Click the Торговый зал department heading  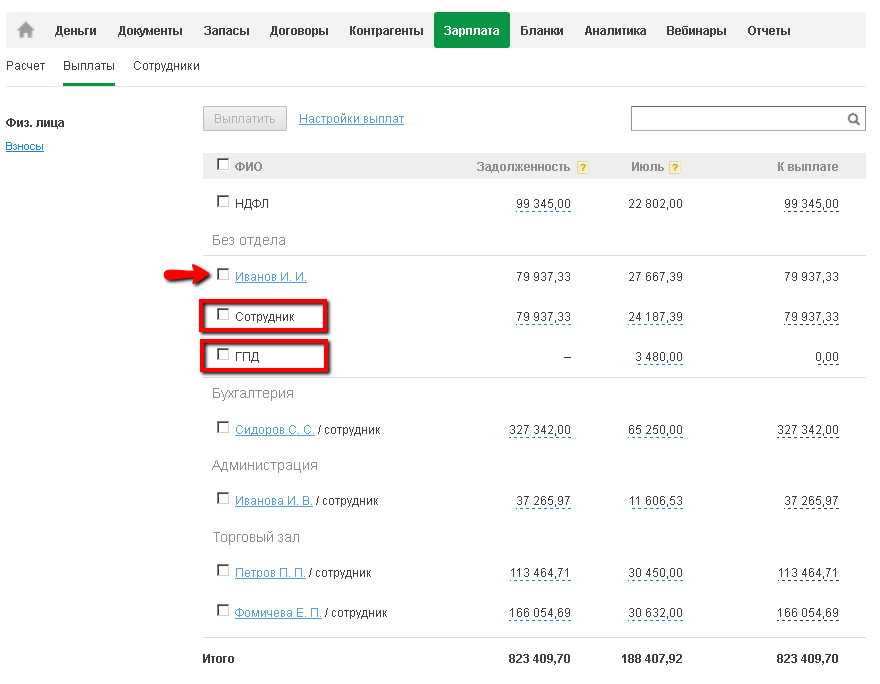pyautogui.click(x=256, y=538)
